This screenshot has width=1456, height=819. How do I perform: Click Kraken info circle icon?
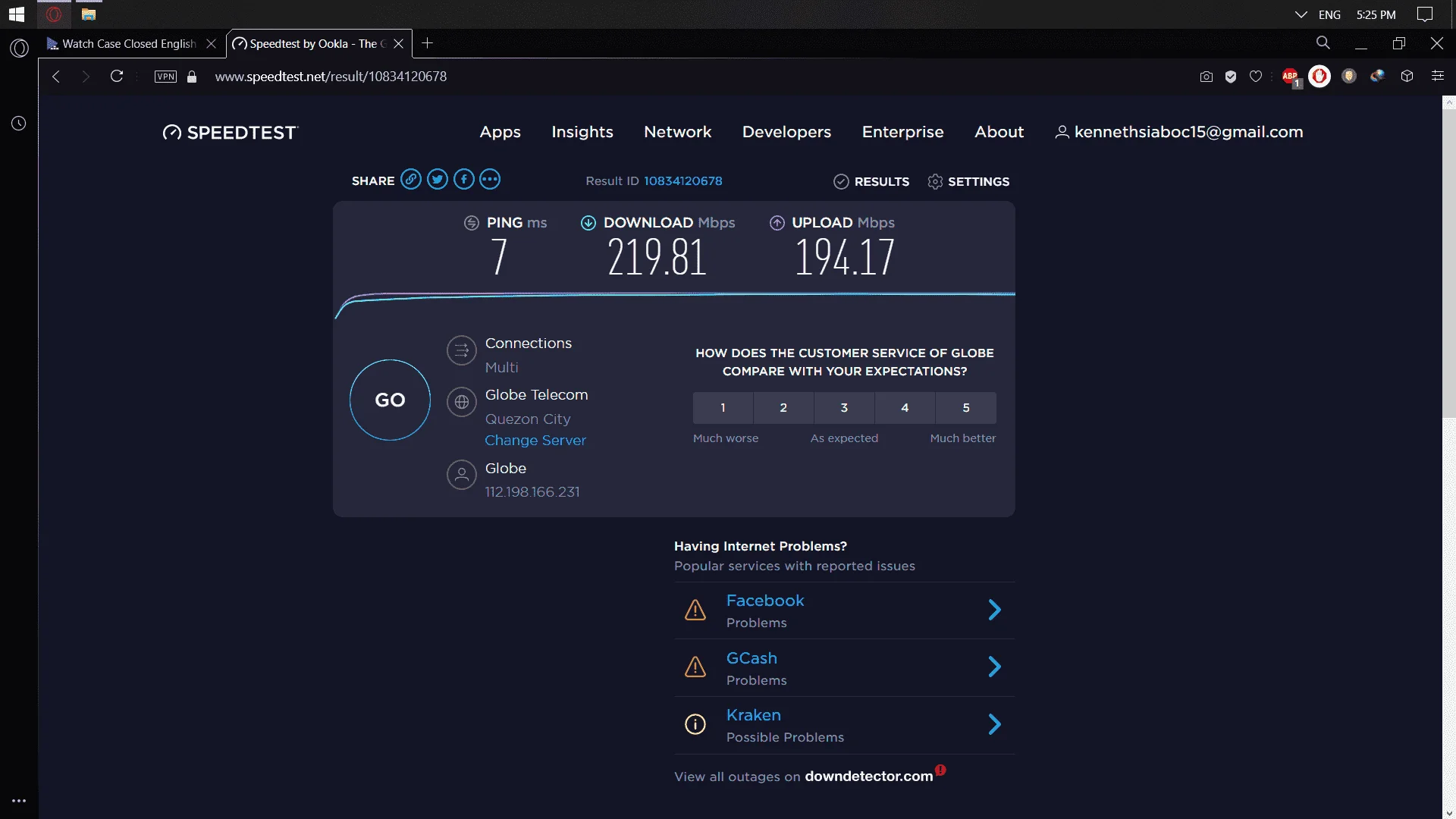[x=695, y=724]
